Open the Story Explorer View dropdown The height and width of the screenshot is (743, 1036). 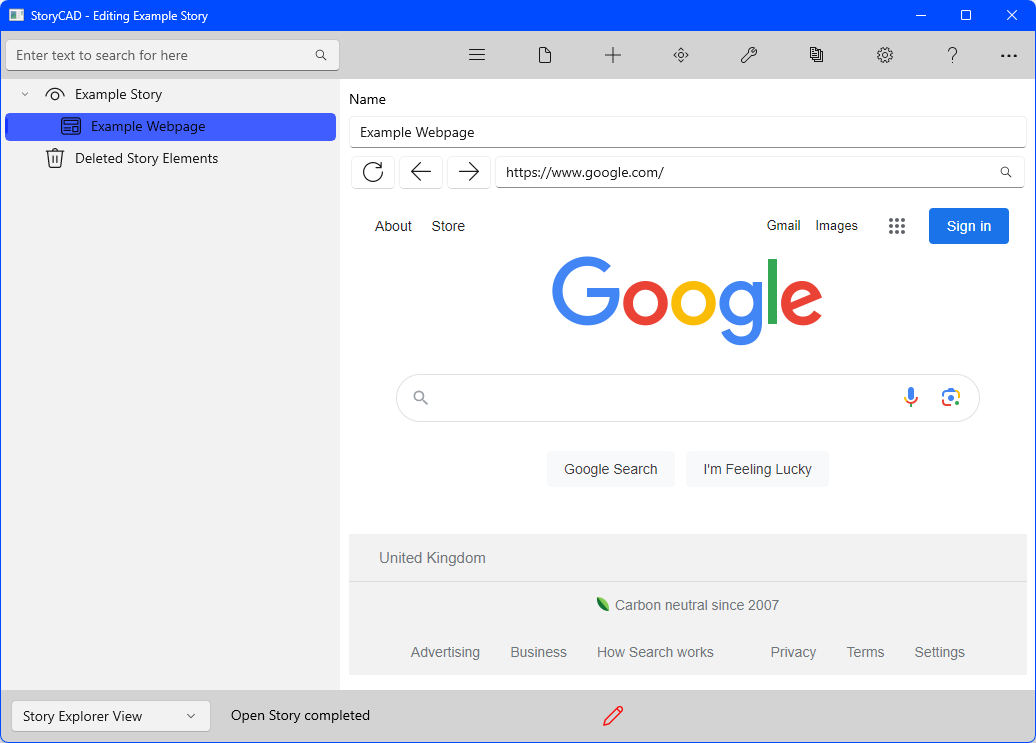click(x=111, y=716)
